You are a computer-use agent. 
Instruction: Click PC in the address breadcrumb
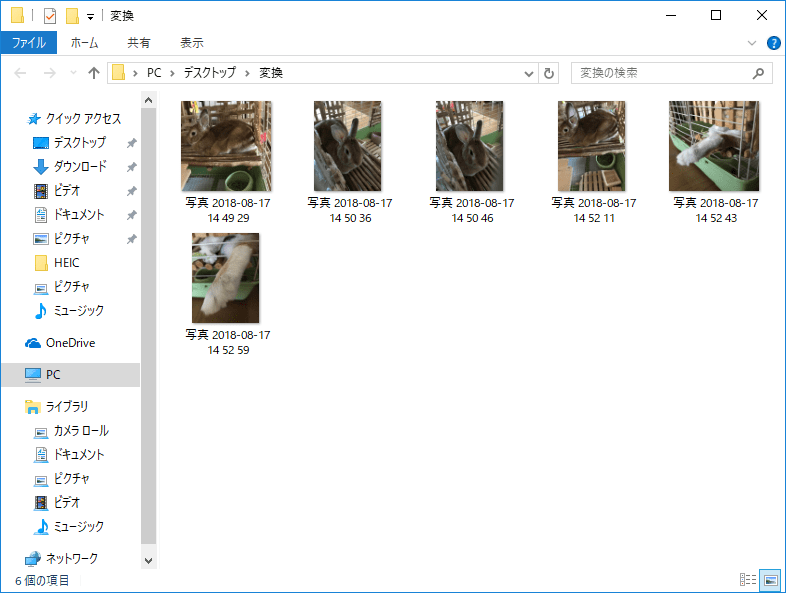[x=154, y=73]
